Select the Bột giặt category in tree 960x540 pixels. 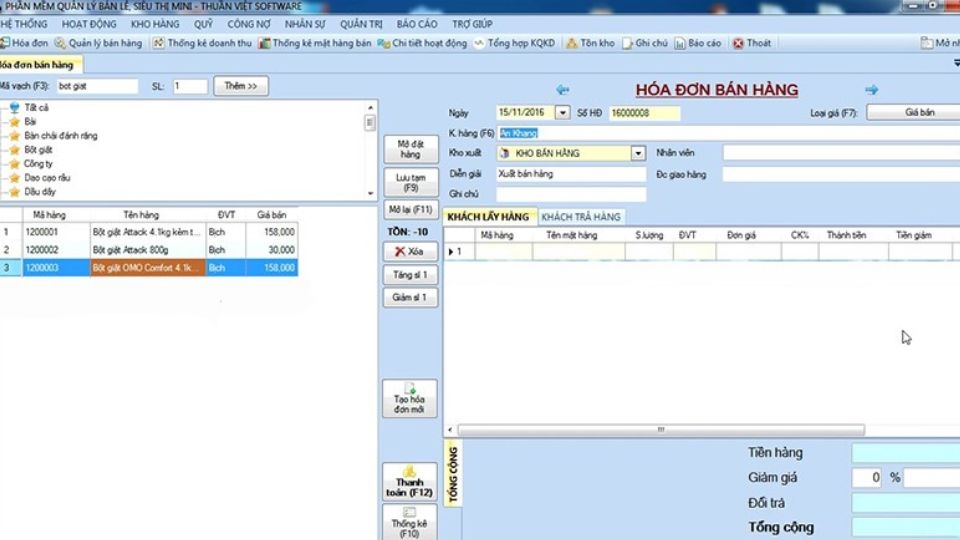pos(38,149)
